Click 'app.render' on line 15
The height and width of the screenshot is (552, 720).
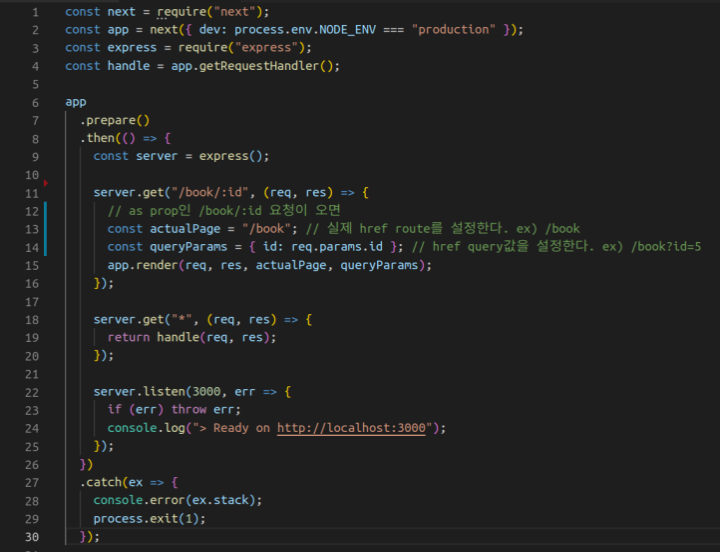pos(142,265)
